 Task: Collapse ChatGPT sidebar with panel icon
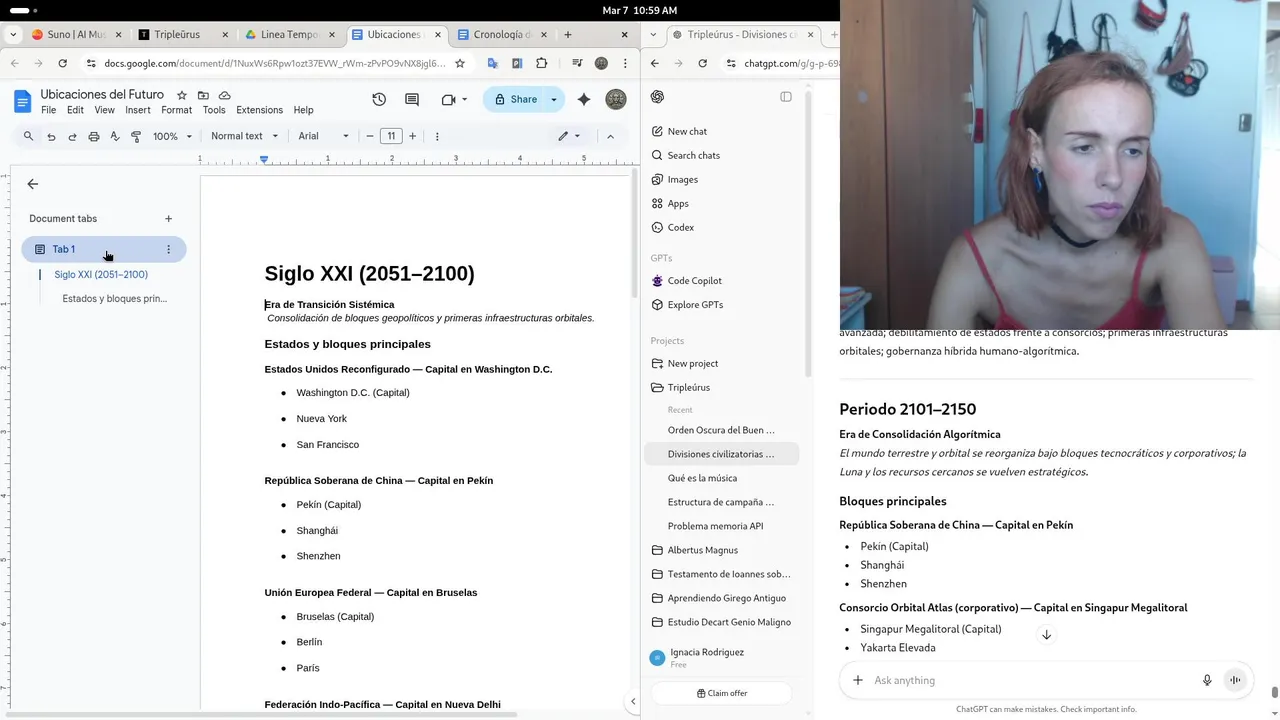pos(786,97)
